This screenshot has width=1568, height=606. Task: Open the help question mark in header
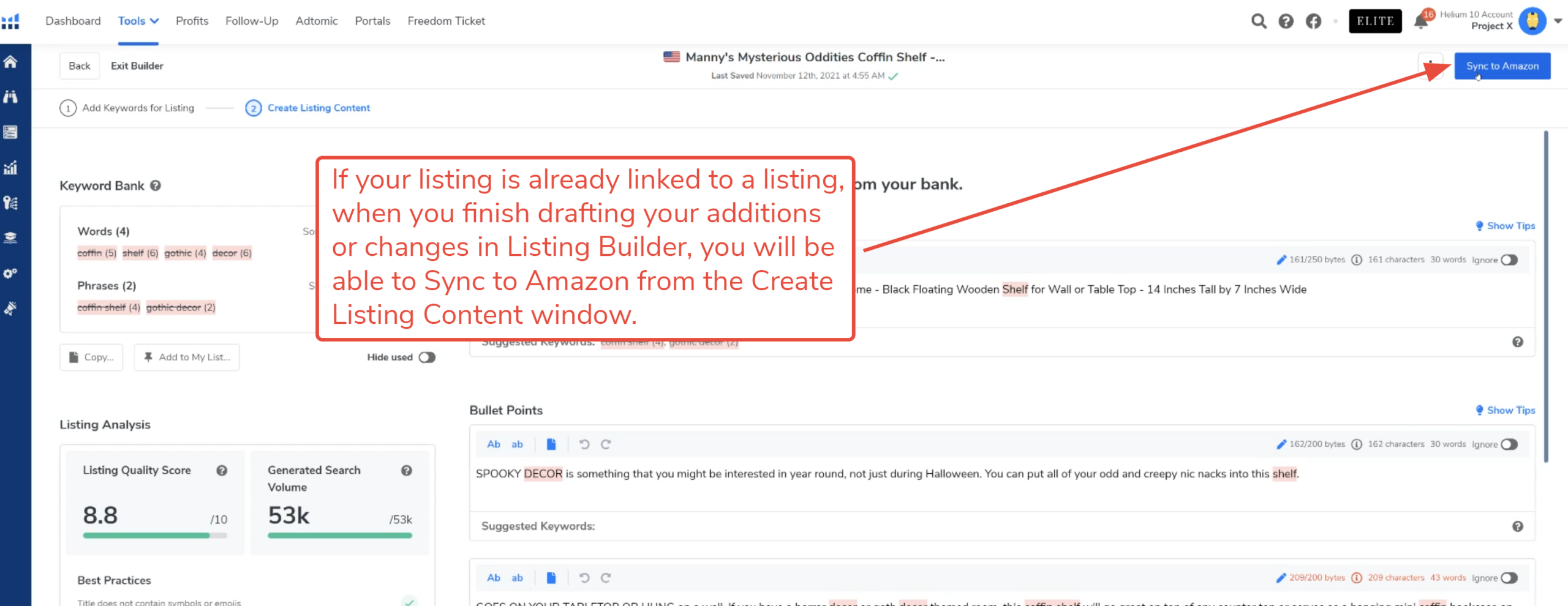click(x=1286, y=21)
